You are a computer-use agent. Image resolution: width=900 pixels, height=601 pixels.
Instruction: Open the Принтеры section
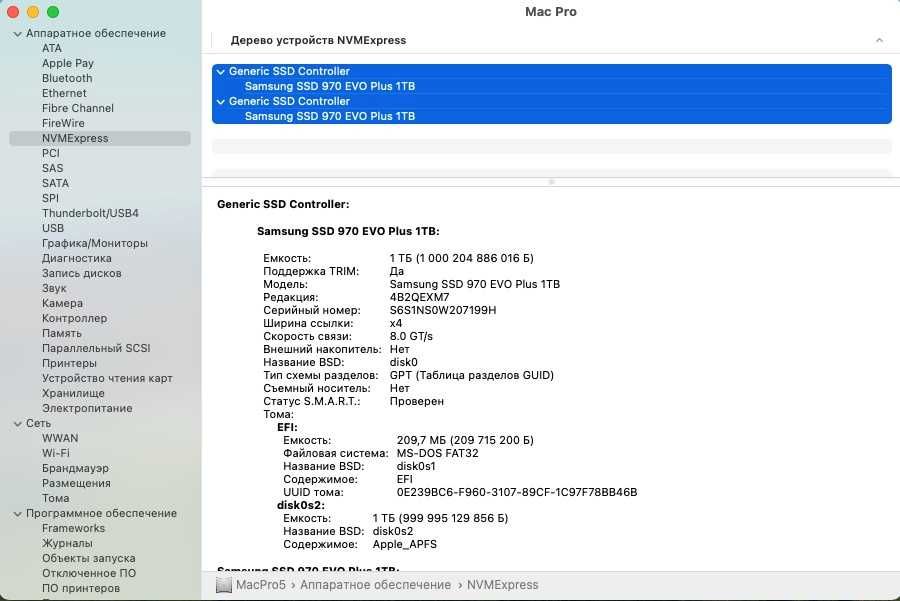(x=69, y=363)
